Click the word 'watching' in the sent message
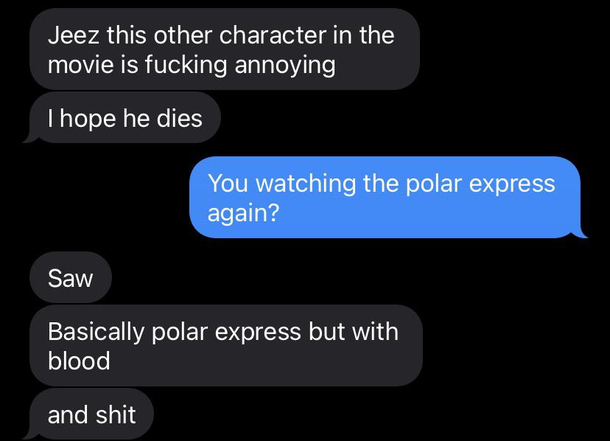This screenshot has height=441, width=610. coord(305,184)
